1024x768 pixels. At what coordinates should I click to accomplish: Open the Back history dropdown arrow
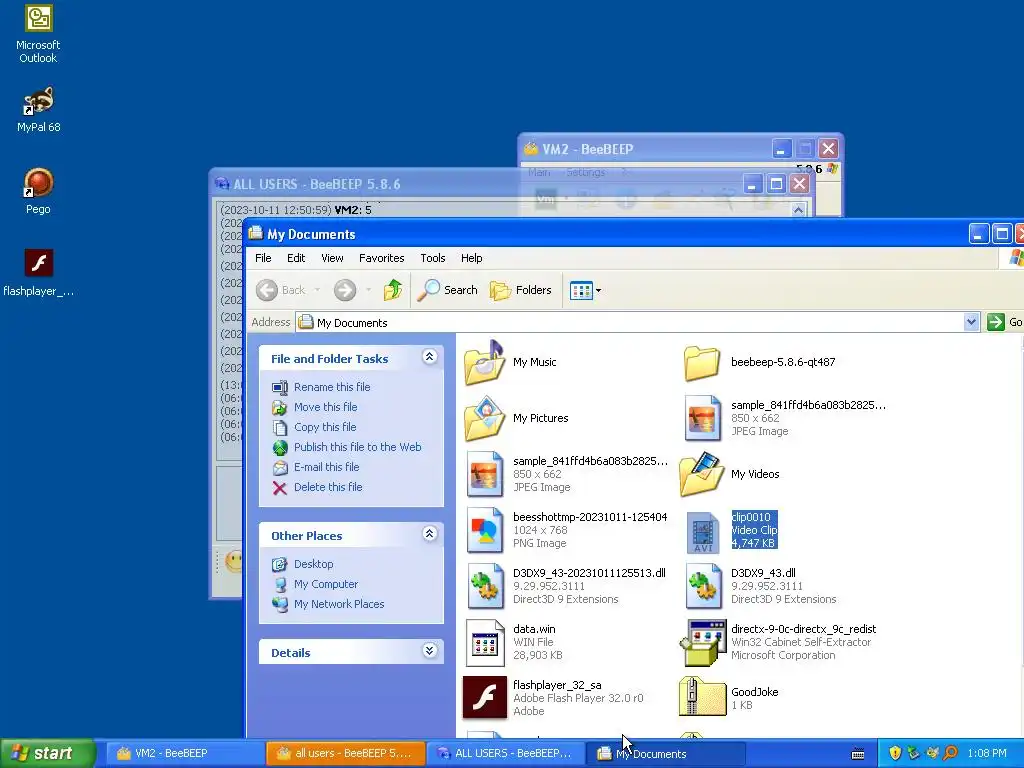[x=317, y=290]
